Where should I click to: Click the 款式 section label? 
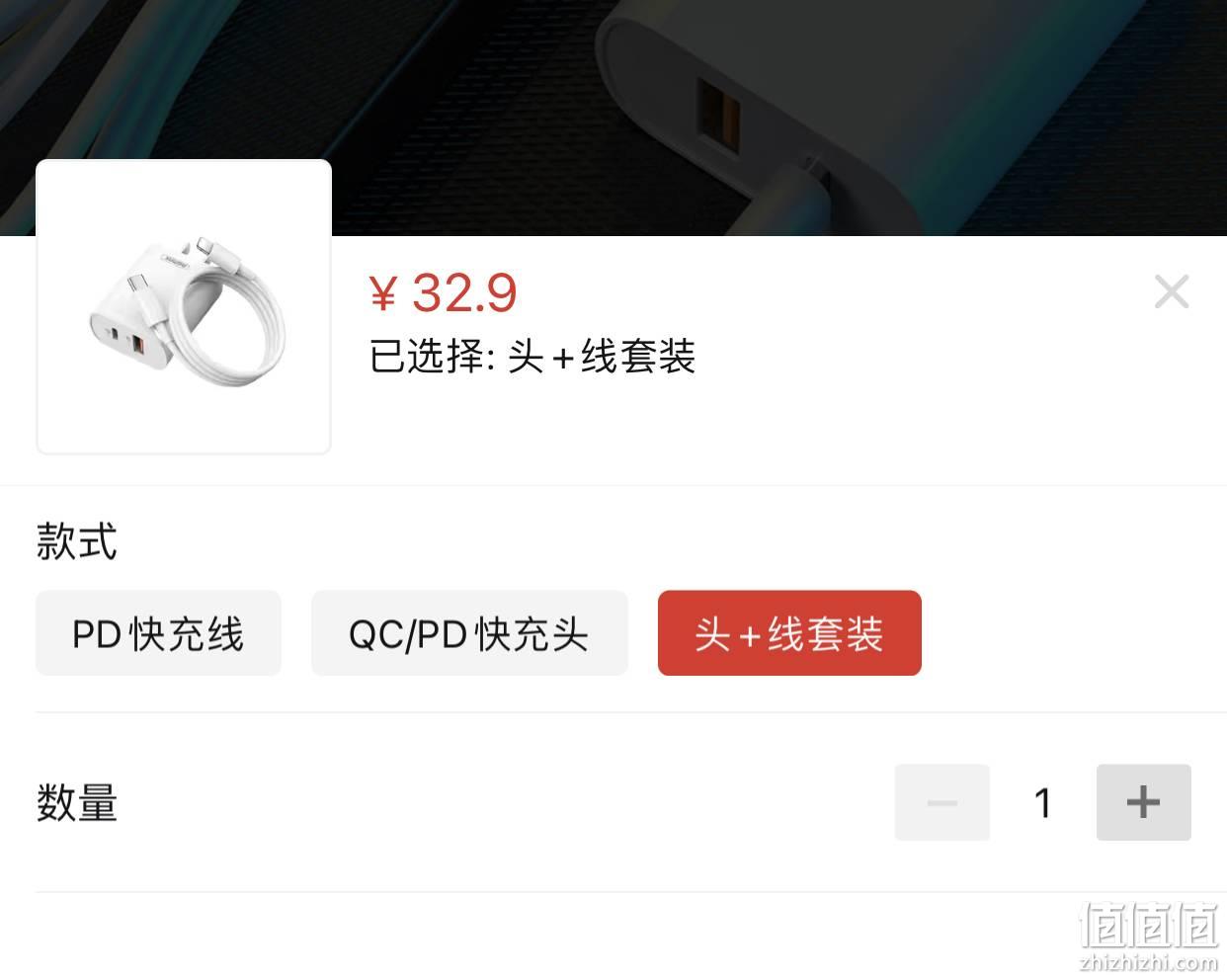click(77, 541)
